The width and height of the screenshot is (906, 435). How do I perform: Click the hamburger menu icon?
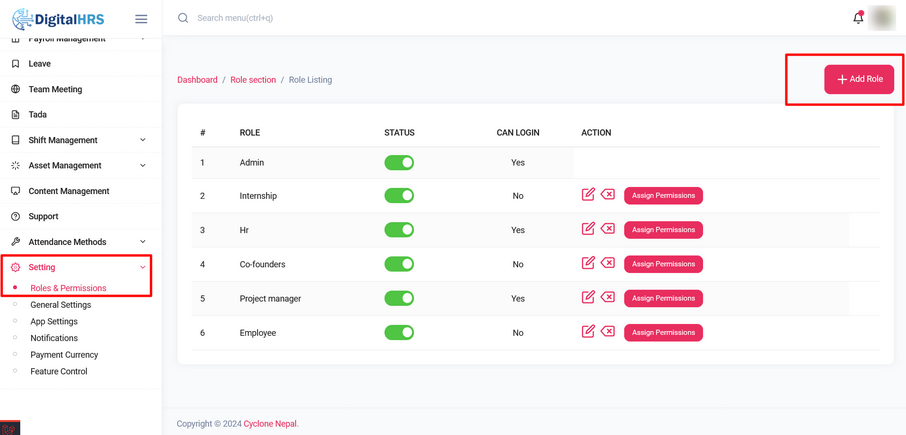pos(141,19)
